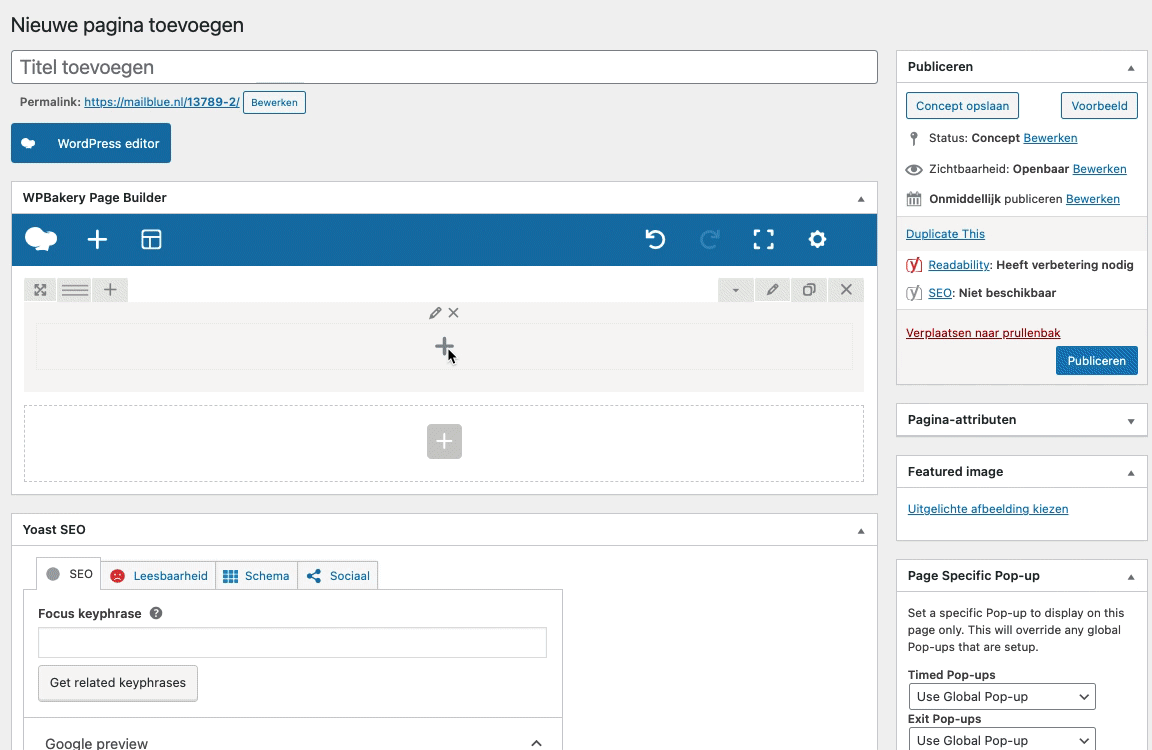The width and height of the screenshot is (1152, 750).
Task: Open the WPBakery templates layout icon
Action: click(151, 239)
